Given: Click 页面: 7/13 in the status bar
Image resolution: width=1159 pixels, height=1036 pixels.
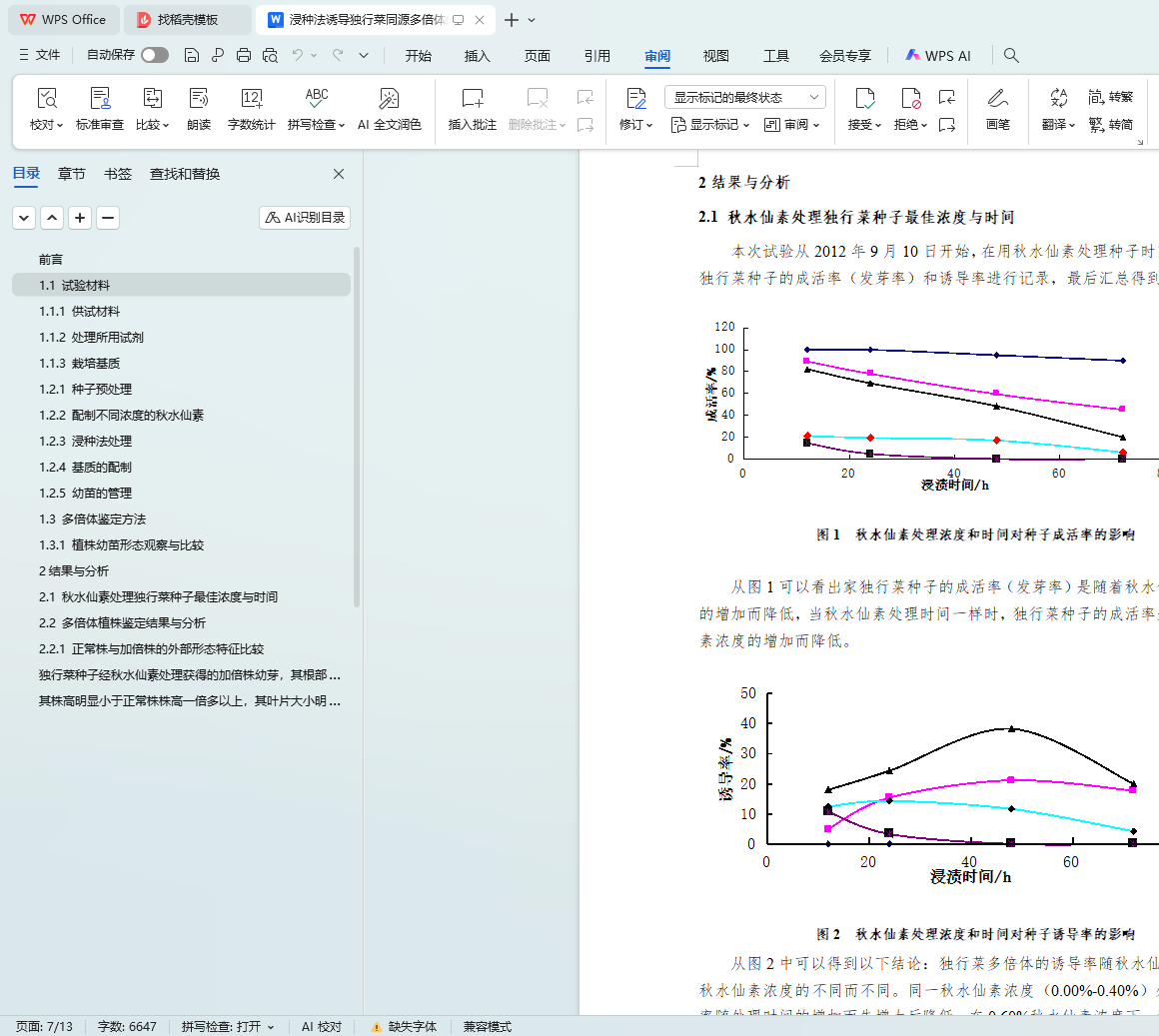Looking at the screenshot, I should (44, 1026).
